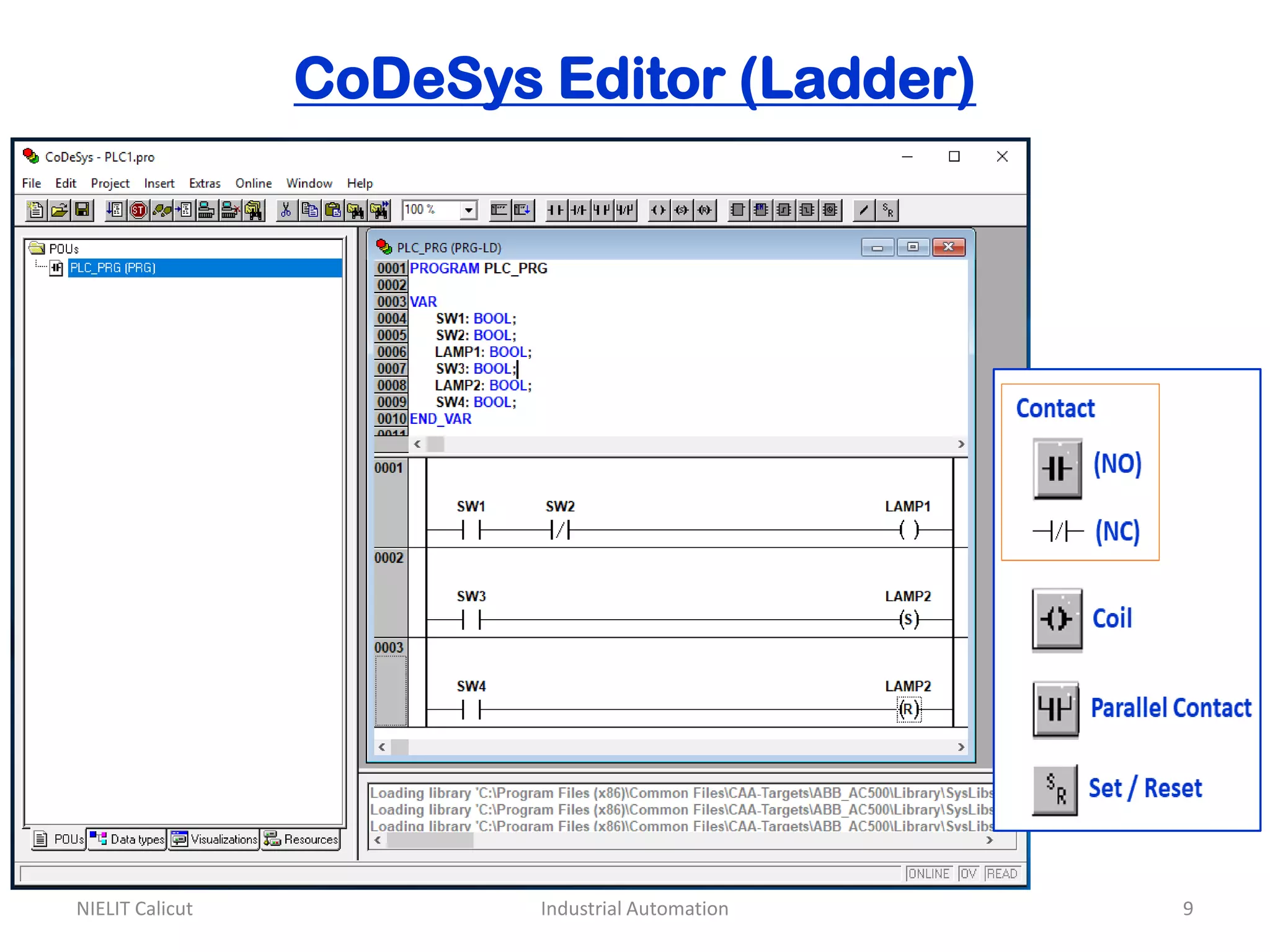
Task: Insert a Set coil
Action: pyautogui.click(x=682, y=210)
